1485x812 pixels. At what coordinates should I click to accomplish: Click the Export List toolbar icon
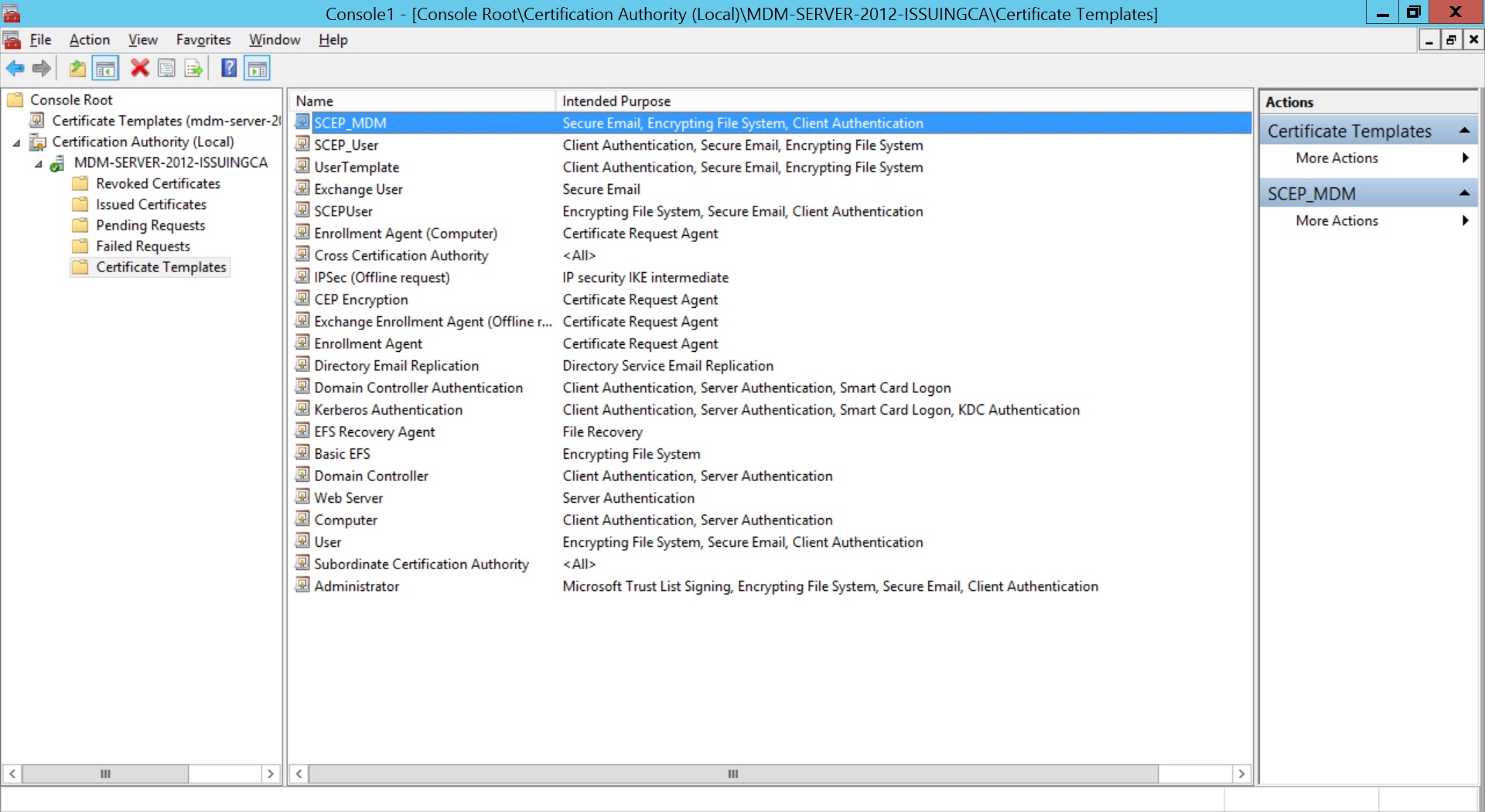(x=193, y=68)
